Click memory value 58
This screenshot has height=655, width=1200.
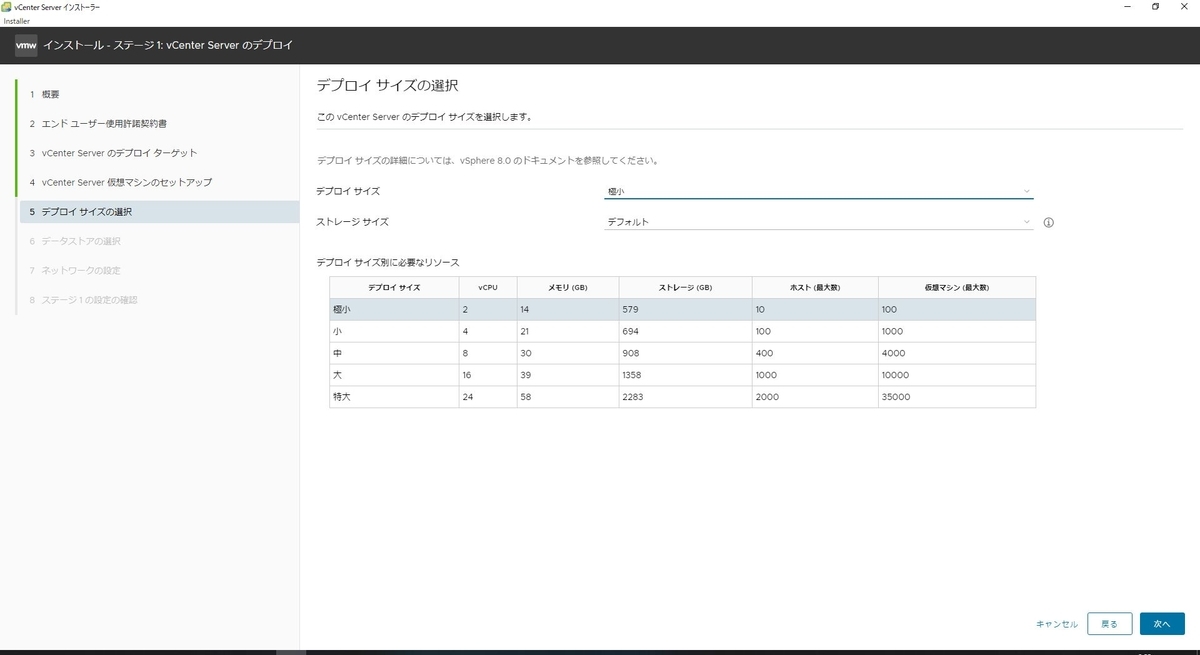[525, 397]
